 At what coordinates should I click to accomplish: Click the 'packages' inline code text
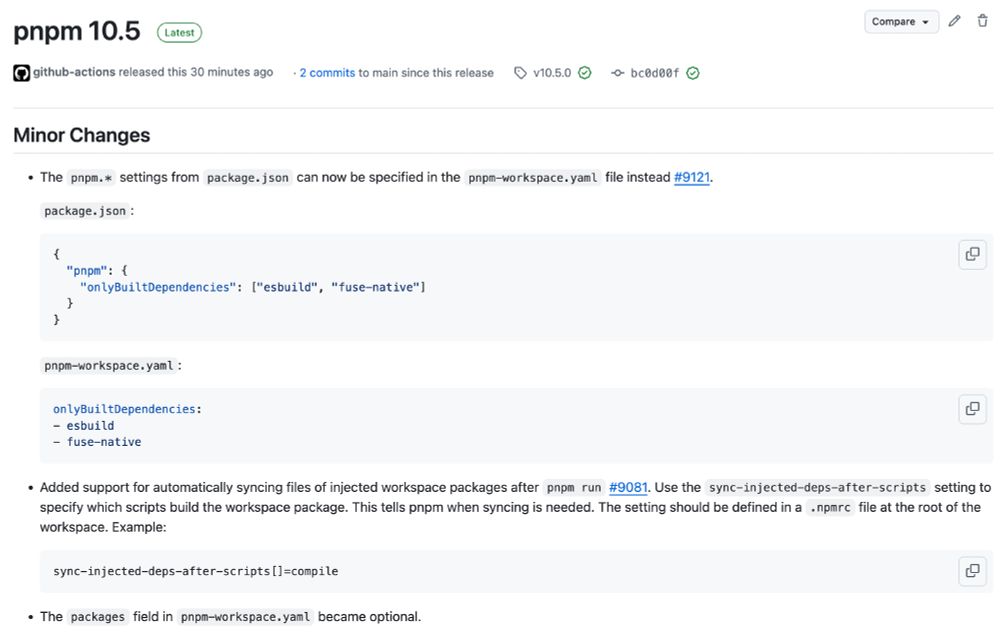point(98,617)
